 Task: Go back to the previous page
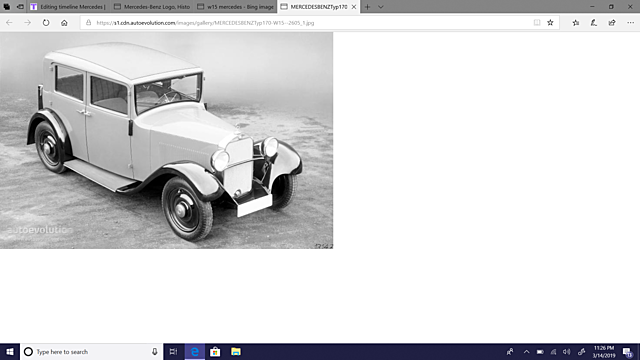[x=9, y=23]
